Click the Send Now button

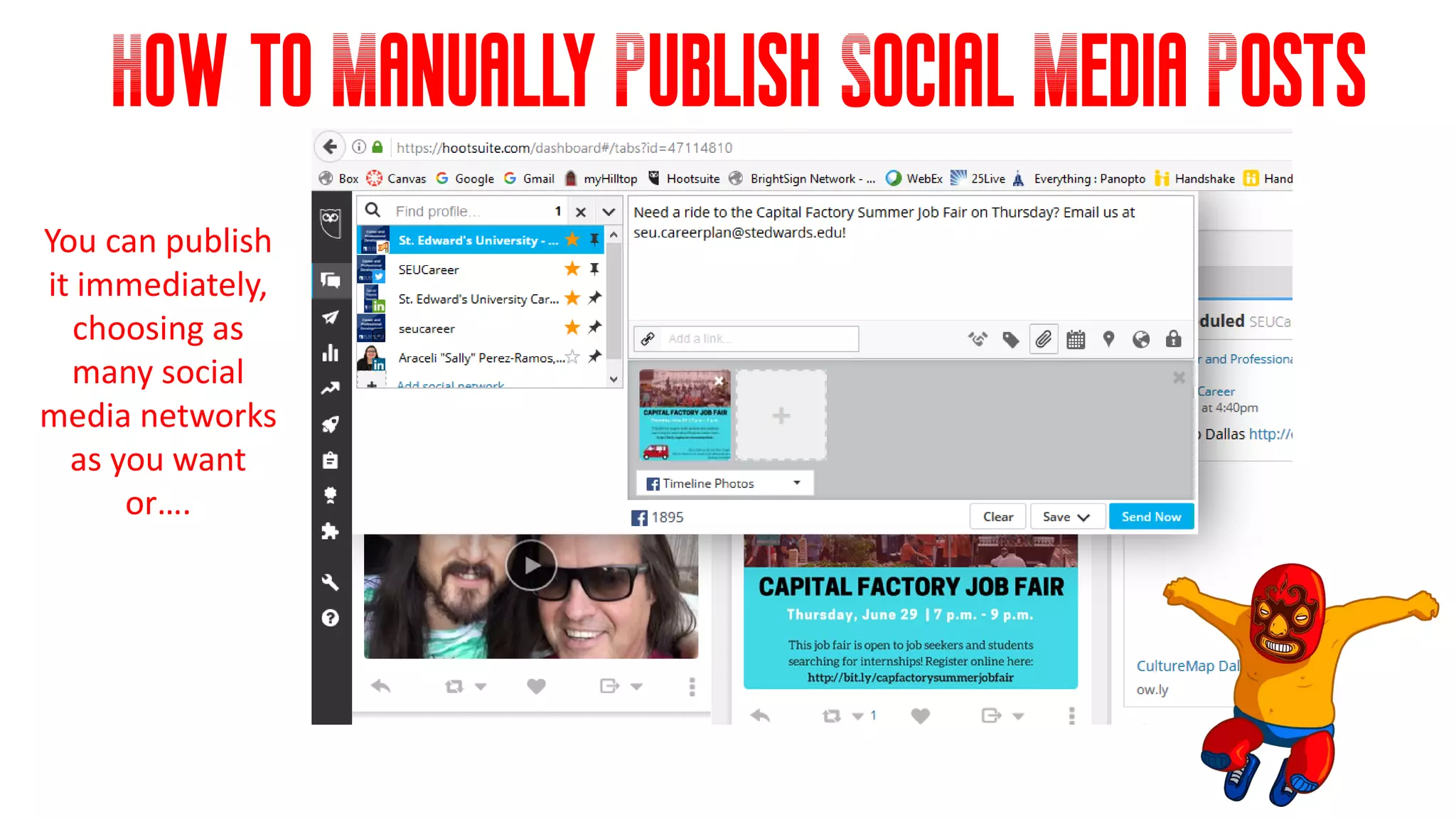(1151, 517)
